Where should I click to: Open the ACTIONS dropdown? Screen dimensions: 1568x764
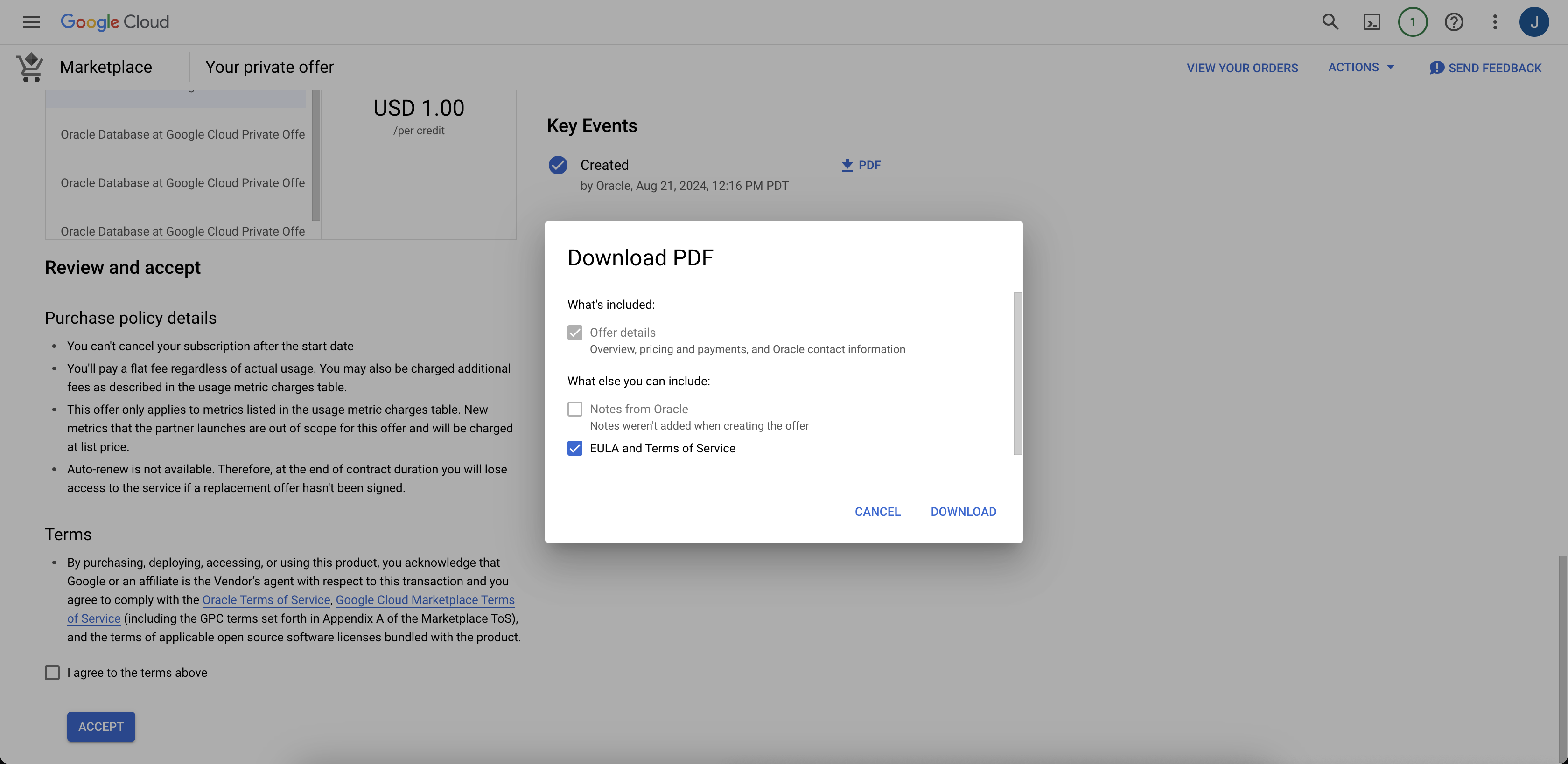click(1361, 68)
